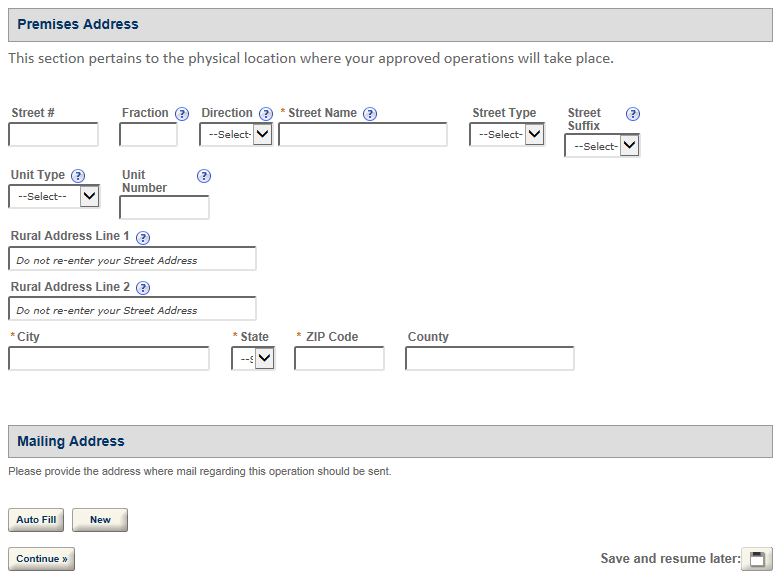Click the City input field
Screen dimensions: 782x580
click(109, 359)
